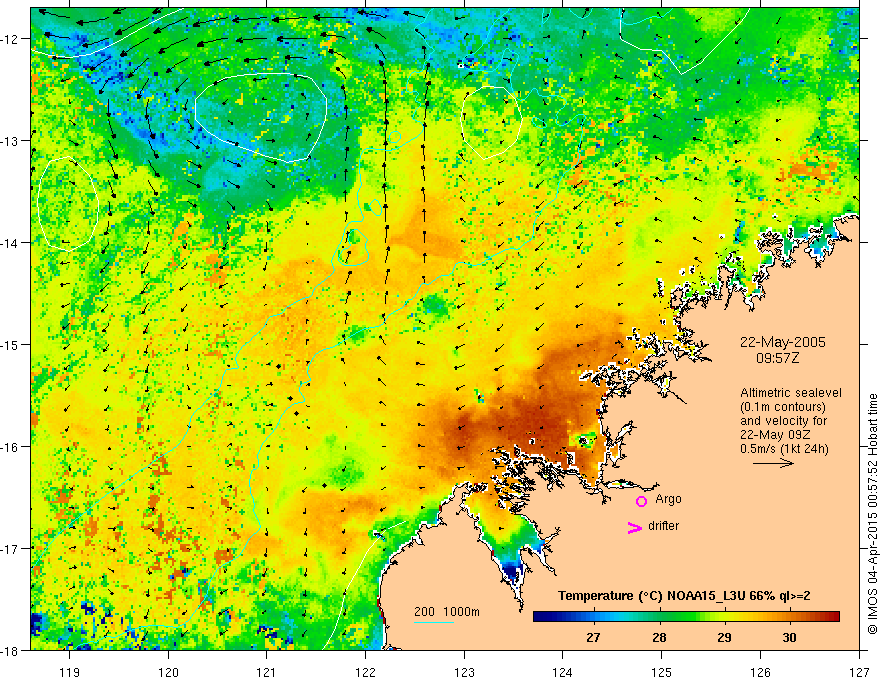Click the "22-May 09Z" text line
This screenshot has width=880, height=680.
pos(774,435)
